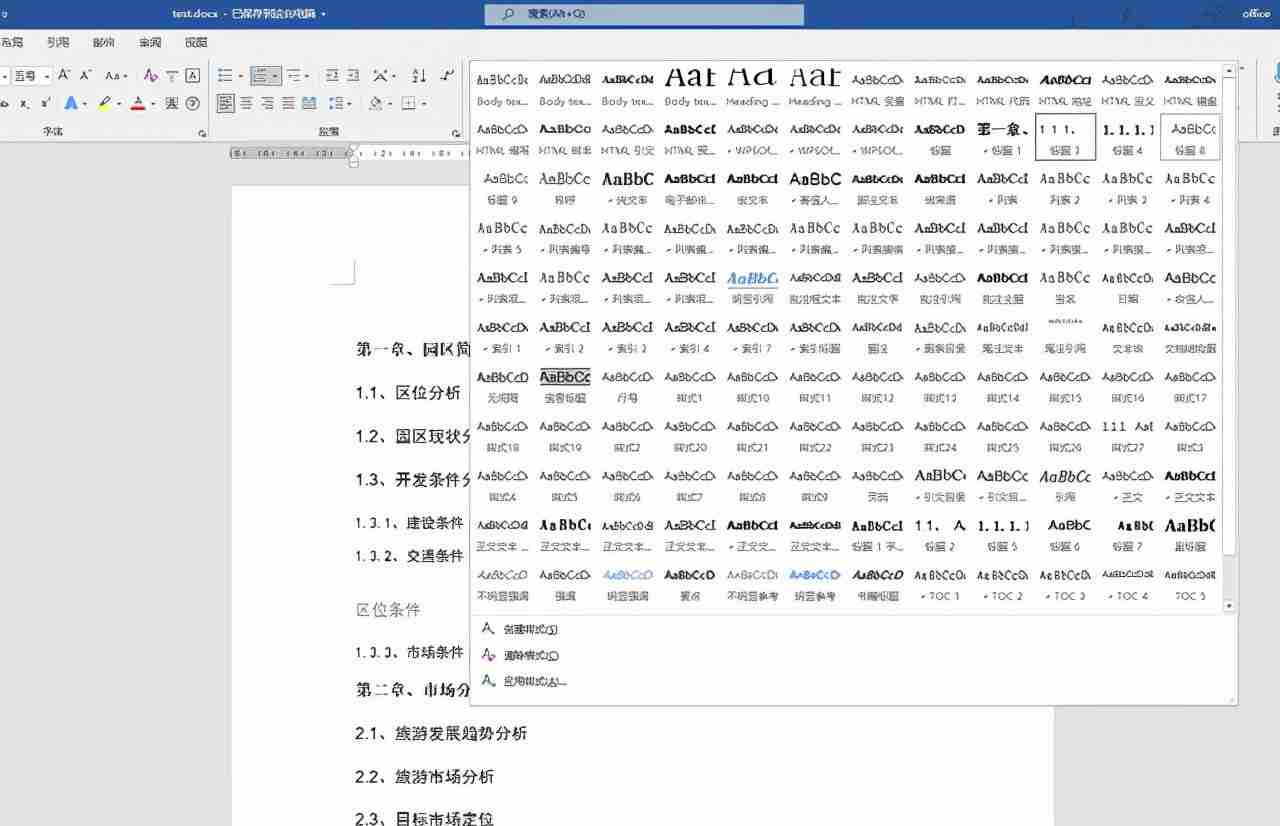This screenshot has height=826, width=1280.
Task: Click the sort icon in the paragraph group
Action: click(x=419, y=76)
